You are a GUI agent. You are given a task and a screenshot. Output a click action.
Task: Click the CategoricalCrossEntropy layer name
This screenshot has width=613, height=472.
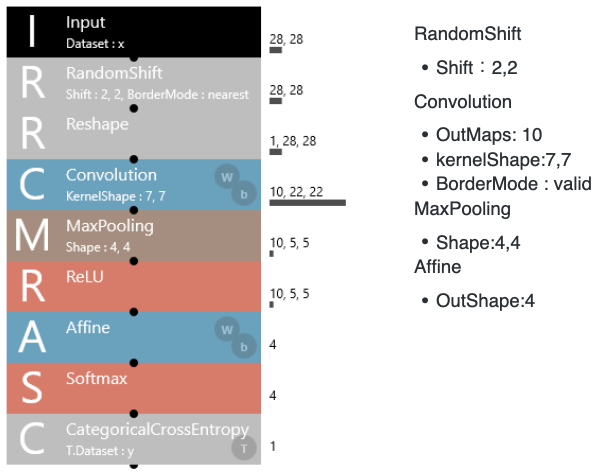click(157, 430)
